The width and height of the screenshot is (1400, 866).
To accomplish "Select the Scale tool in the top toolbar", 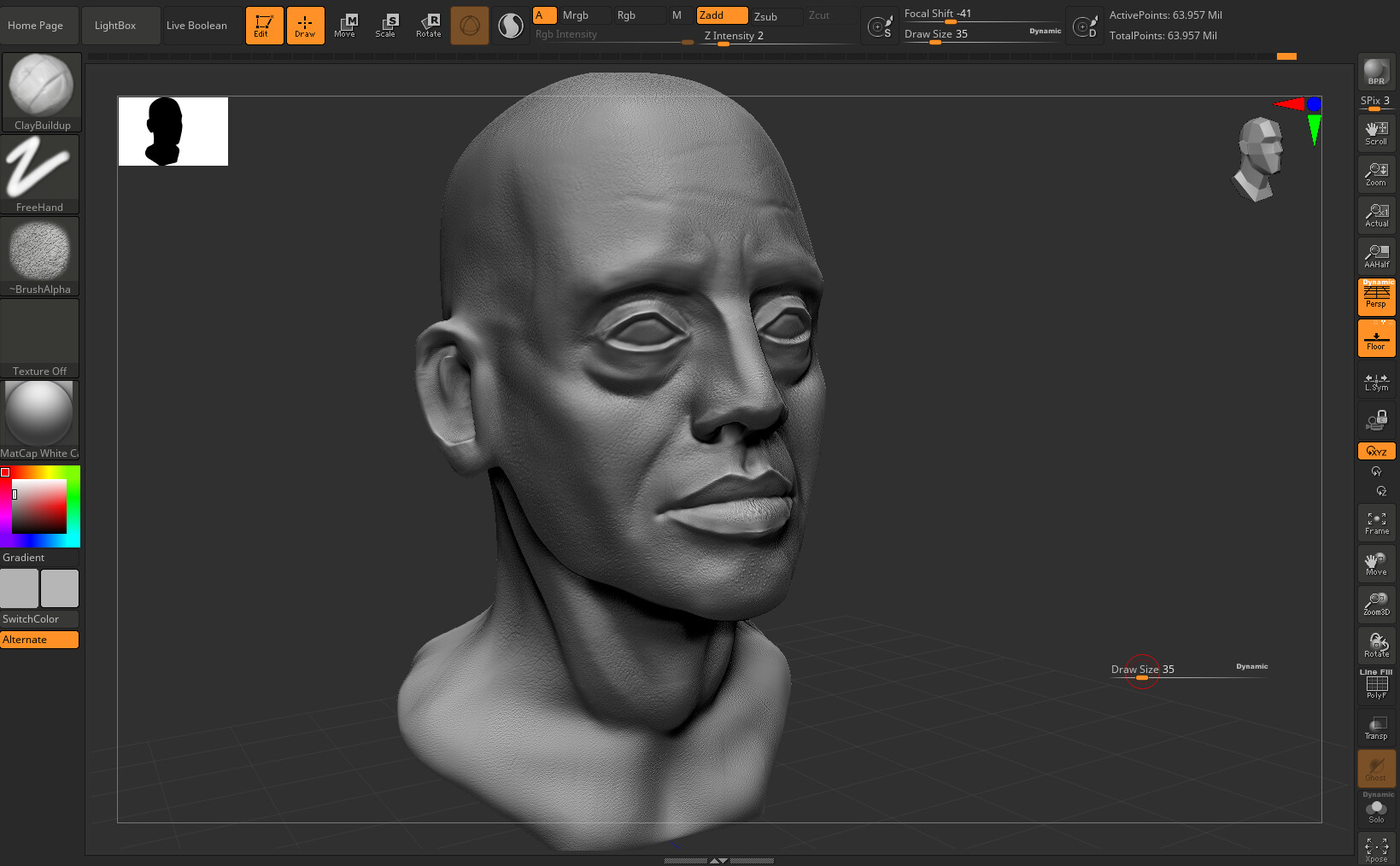I will 386,25.
